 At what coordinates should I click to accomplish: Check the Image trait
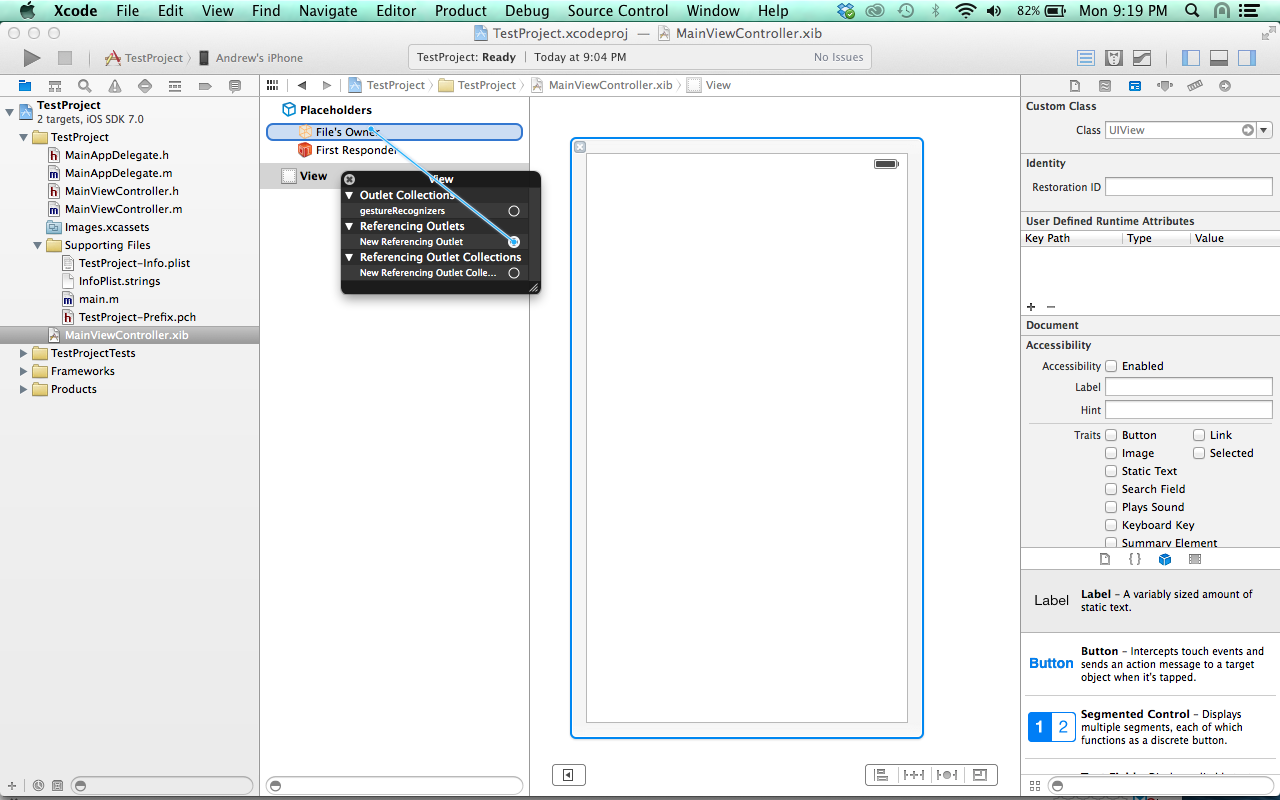1111,453
